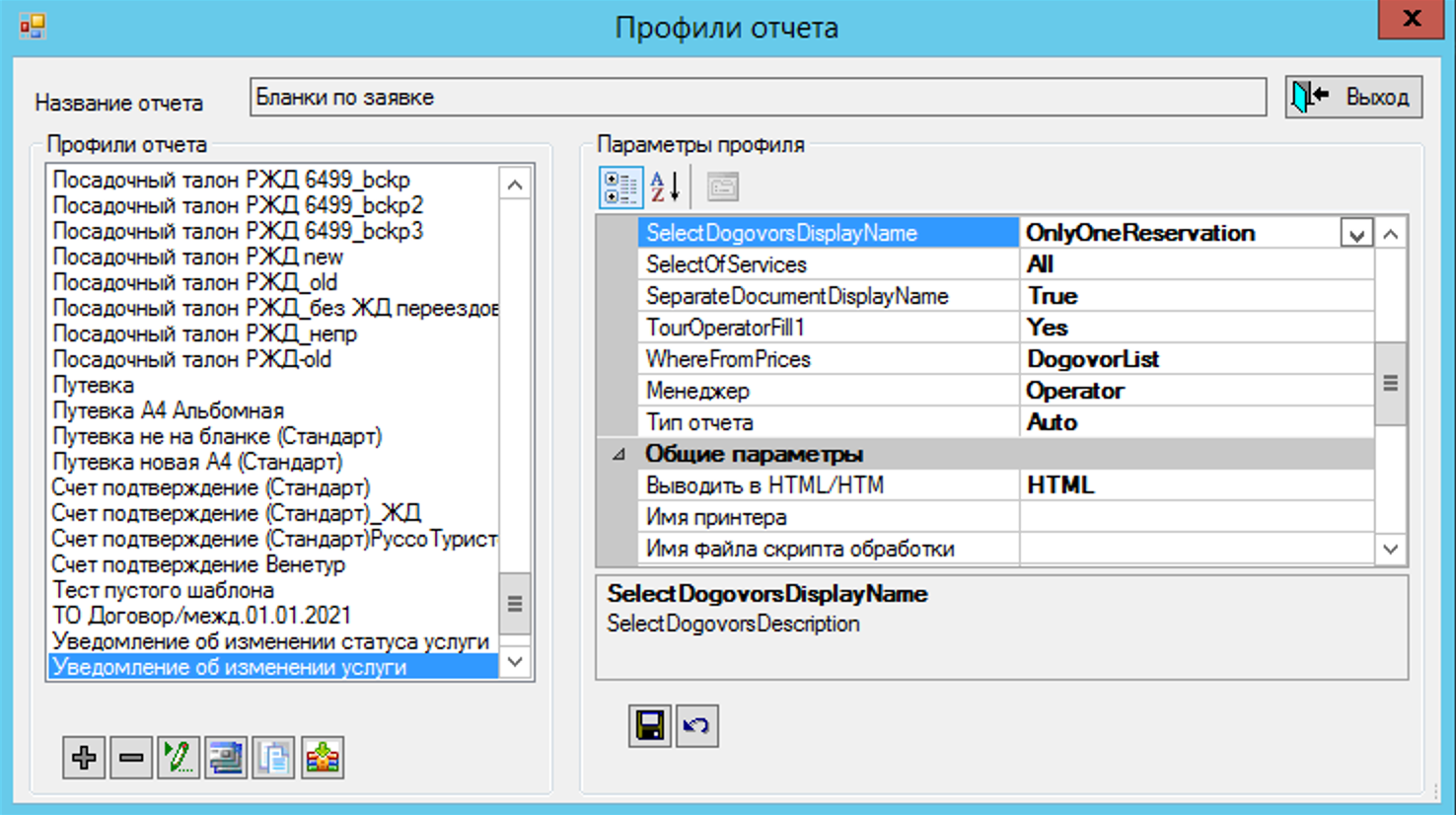This screenshot has height=815, width=1456.
Task: Select the Путевка А4 Альбомная profile
Action: point(169,410)
